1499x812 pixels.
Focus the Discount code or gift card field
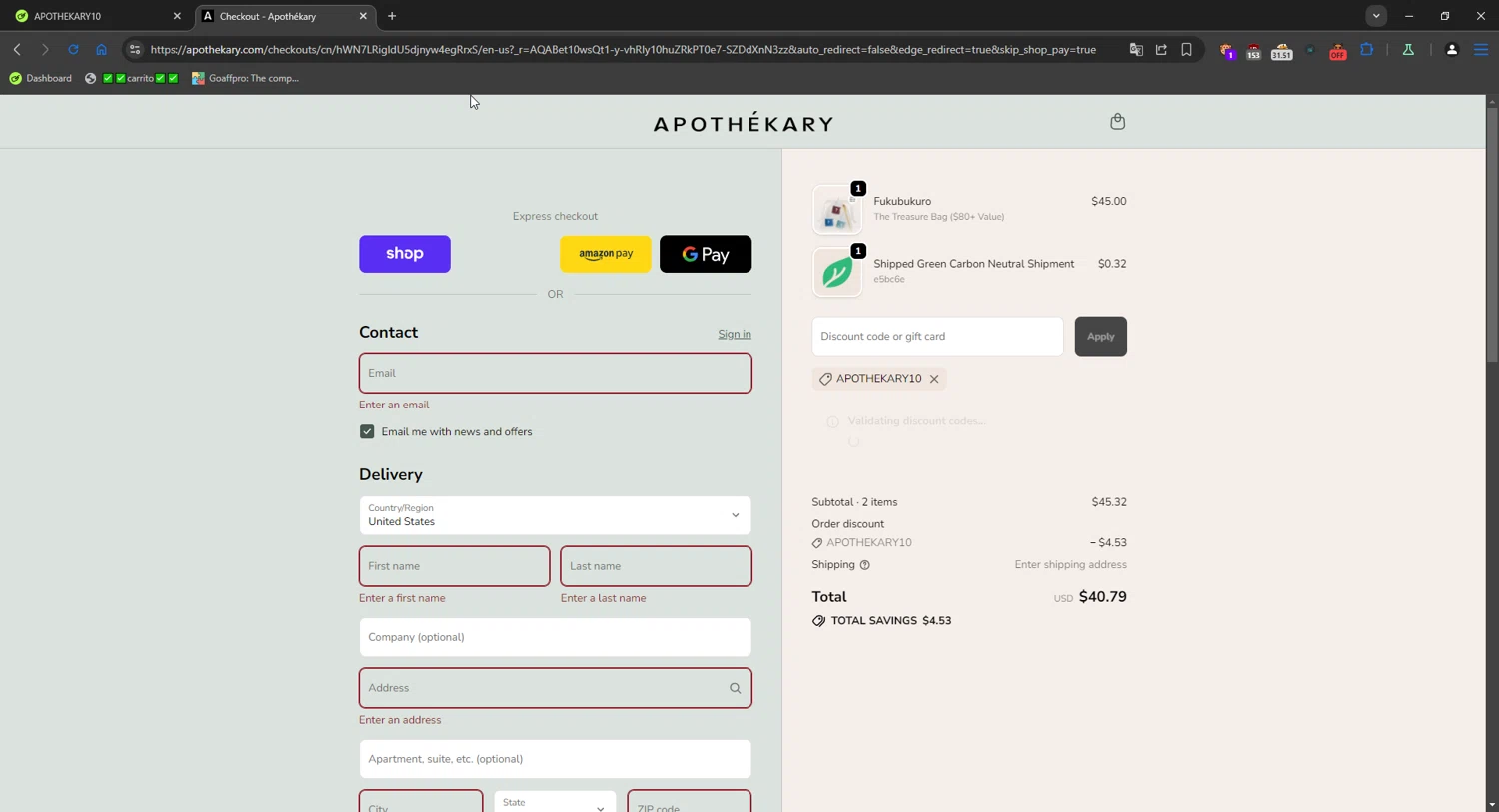(x=937, y=336)
